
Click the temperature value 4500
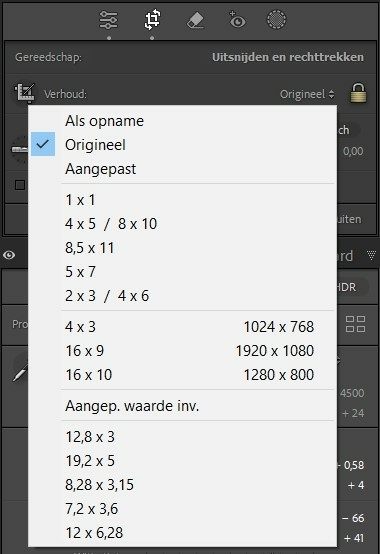coord(352,393)
